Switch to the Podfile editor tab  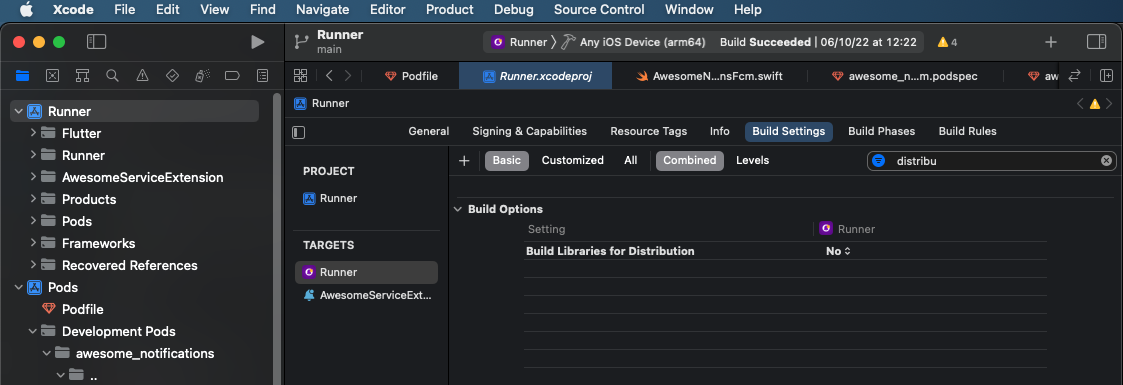411,76
